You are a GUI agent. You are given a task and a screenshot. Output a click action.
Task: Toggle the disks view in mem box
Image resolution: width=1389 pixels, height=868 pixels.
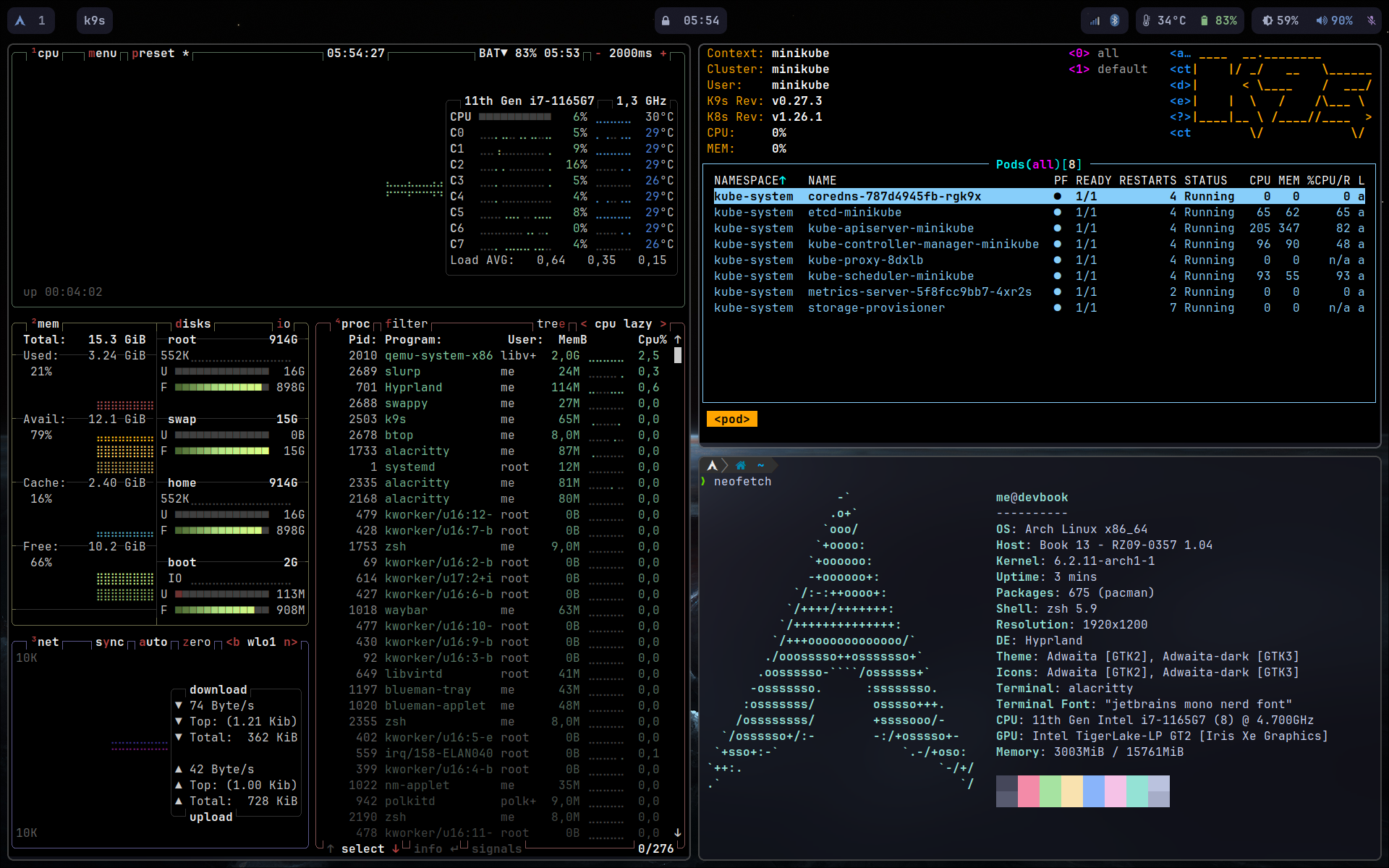[192, 324]
